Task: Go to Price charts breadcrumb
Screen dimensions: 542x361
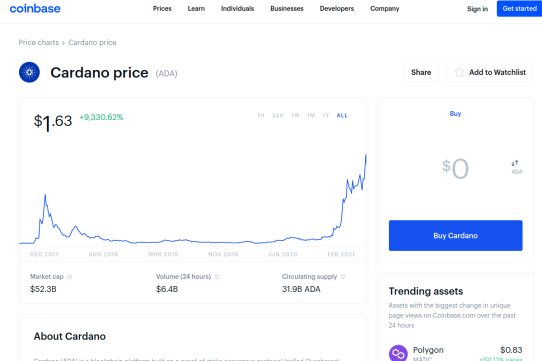Action: 39,43
